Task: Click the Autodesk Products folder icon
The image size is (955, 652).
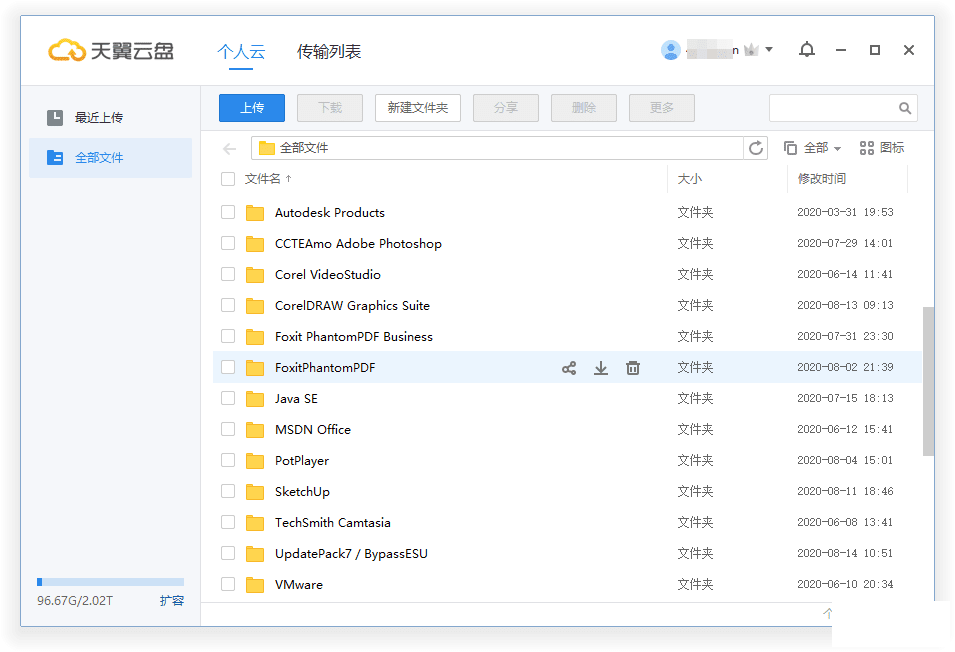Action: [255, 213]
